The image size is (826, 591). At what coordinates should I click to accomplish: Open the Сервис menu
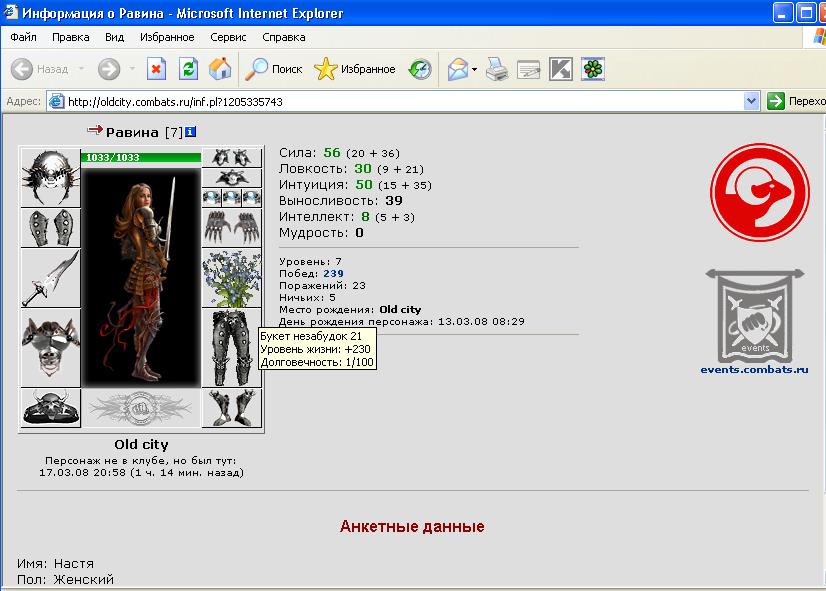tap(228, 37)
